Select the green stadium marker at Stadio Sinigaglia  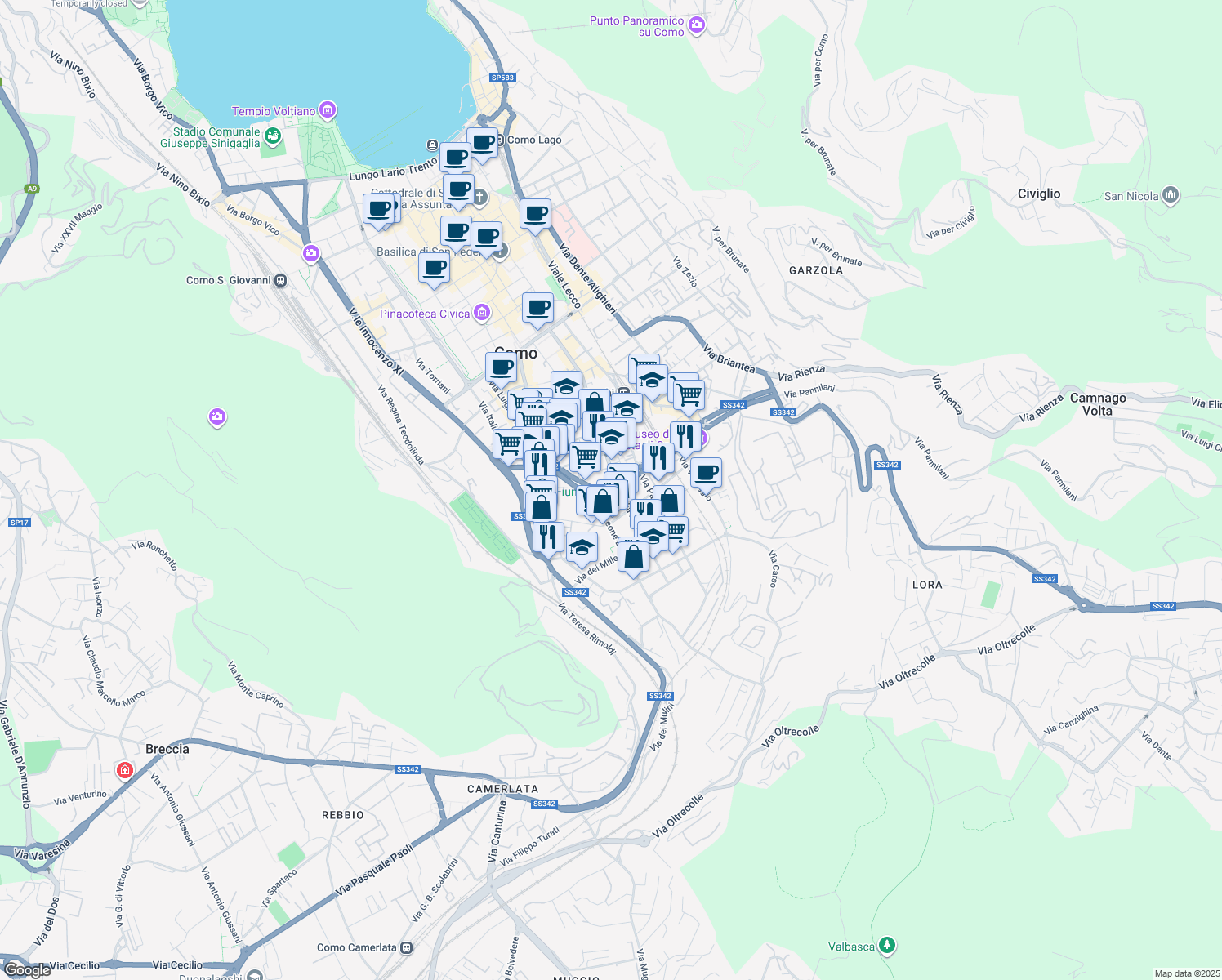(x=270, y=135)
